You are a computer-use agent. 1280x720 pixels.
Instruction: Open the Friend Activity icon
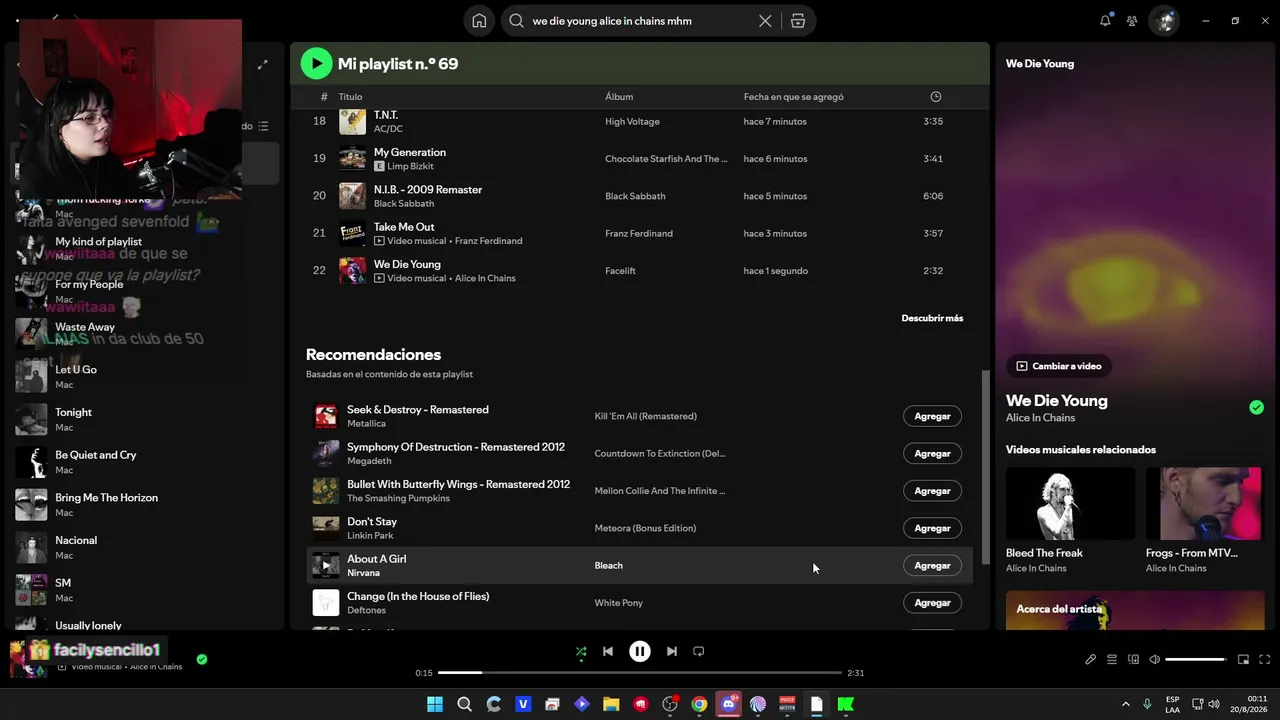[x=1132, y=20]
